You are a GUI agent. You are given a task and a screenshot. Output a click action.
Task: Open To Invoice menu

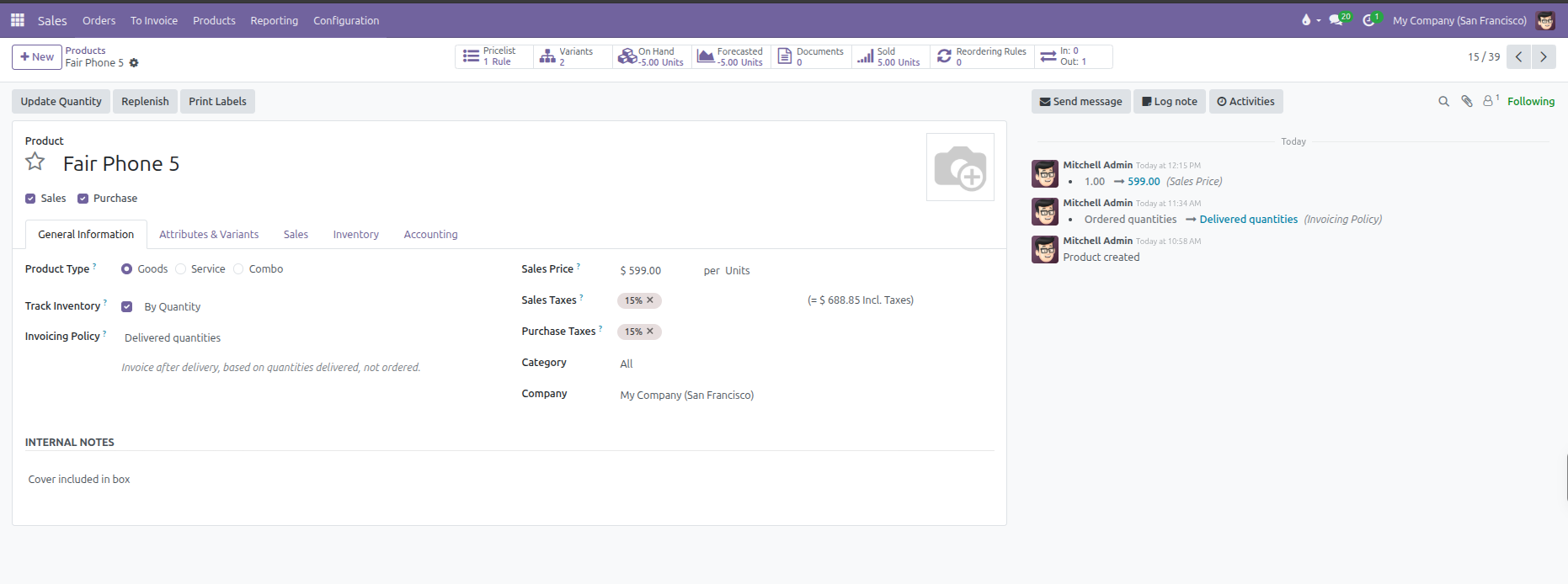(x=154, y=20)
